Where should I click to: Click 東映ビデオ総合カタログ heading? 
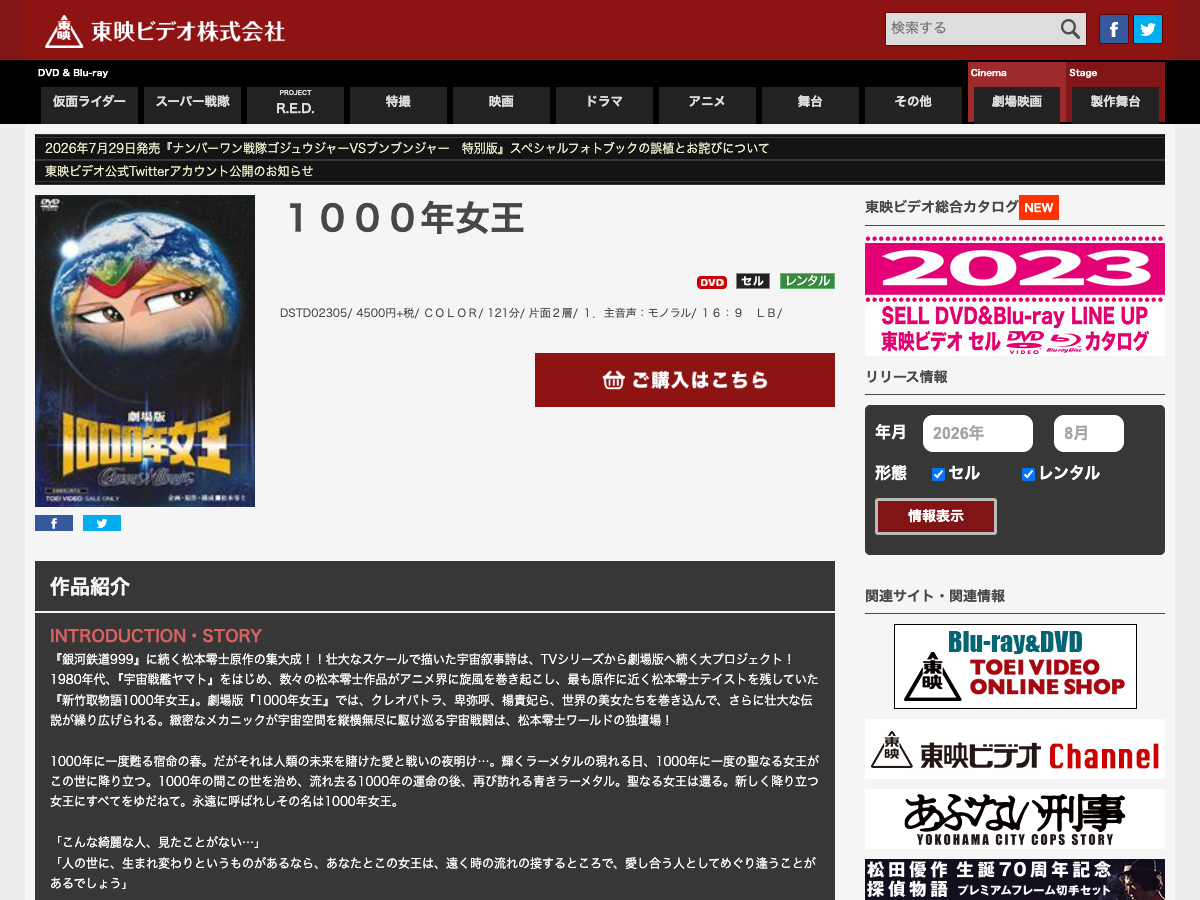(942, 207)
